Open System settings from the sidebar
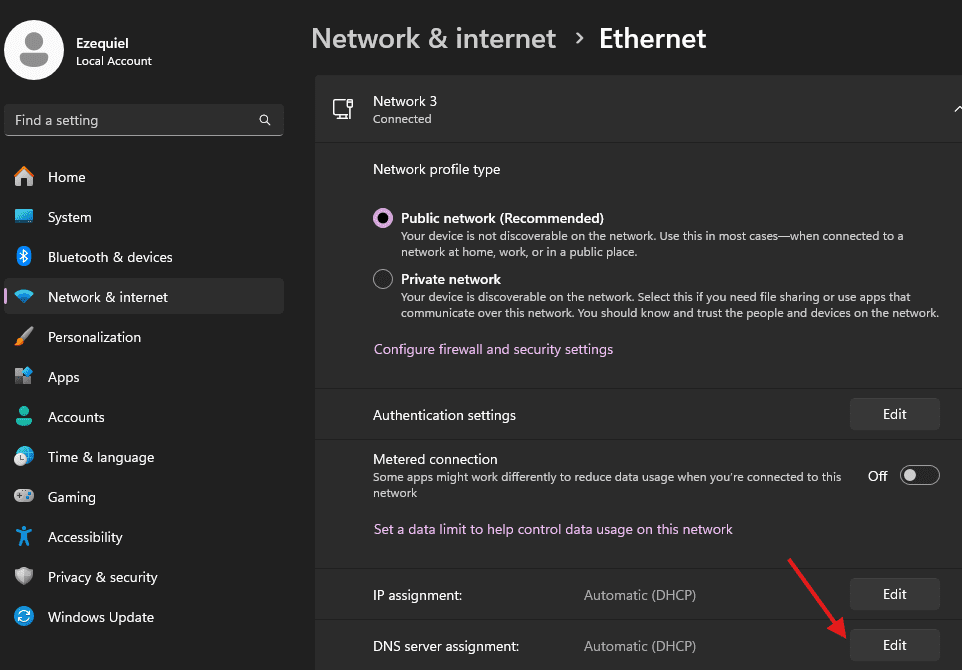Screen dimensions: 962x670 coord(67,217)
